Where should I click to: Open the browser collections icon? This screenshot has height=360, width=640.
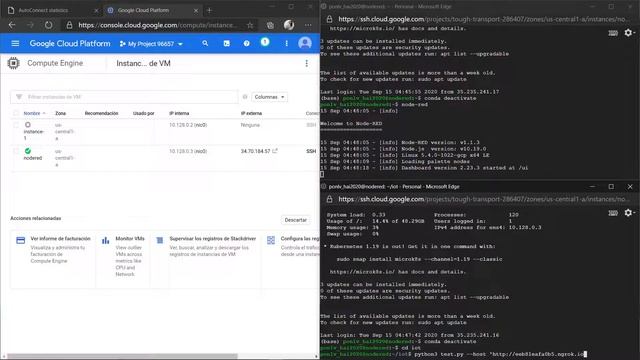point(270,25)
